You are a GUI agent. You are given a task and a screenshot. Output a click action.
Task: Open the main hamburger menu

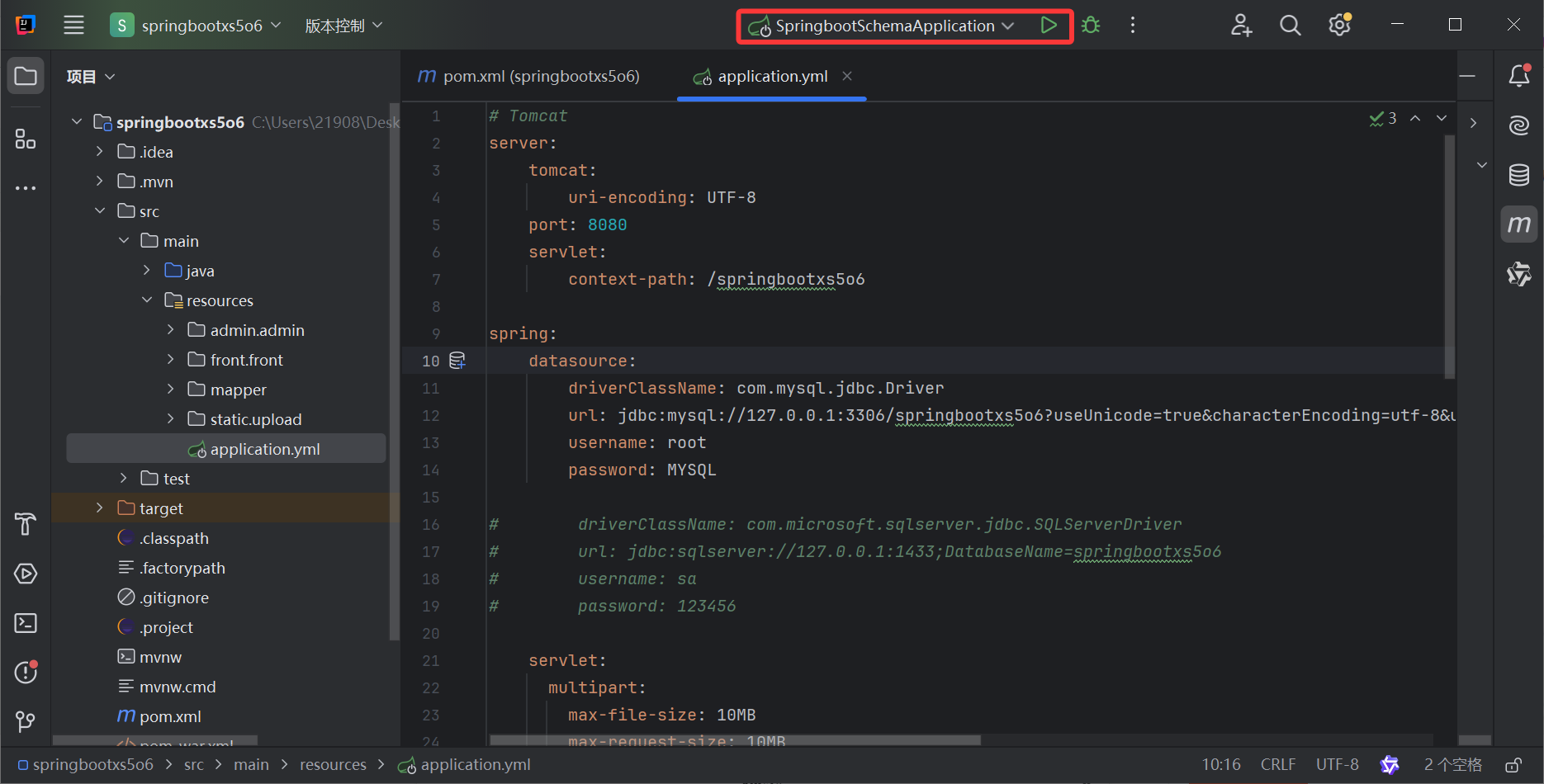click(x=73, y=25)
